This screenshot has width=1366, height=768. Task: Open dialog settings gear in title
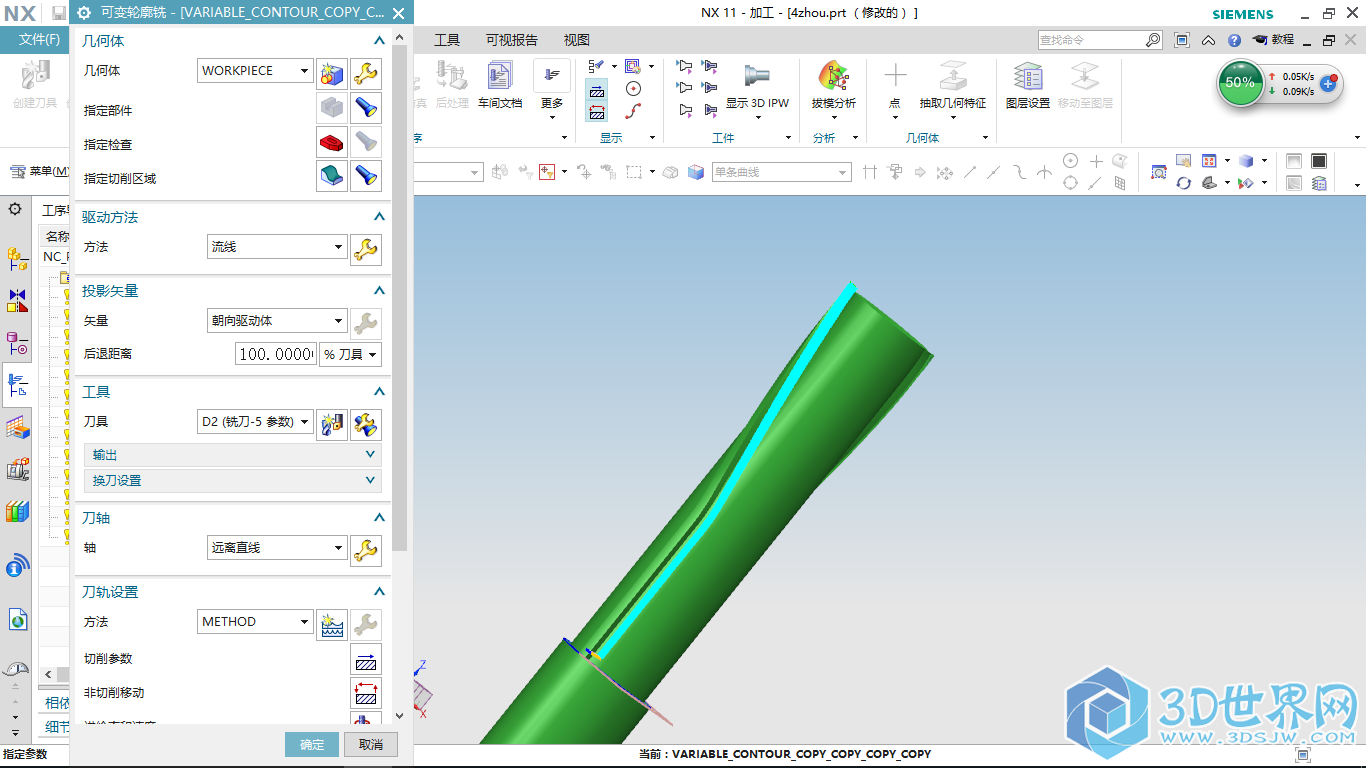tap(84, 13)
